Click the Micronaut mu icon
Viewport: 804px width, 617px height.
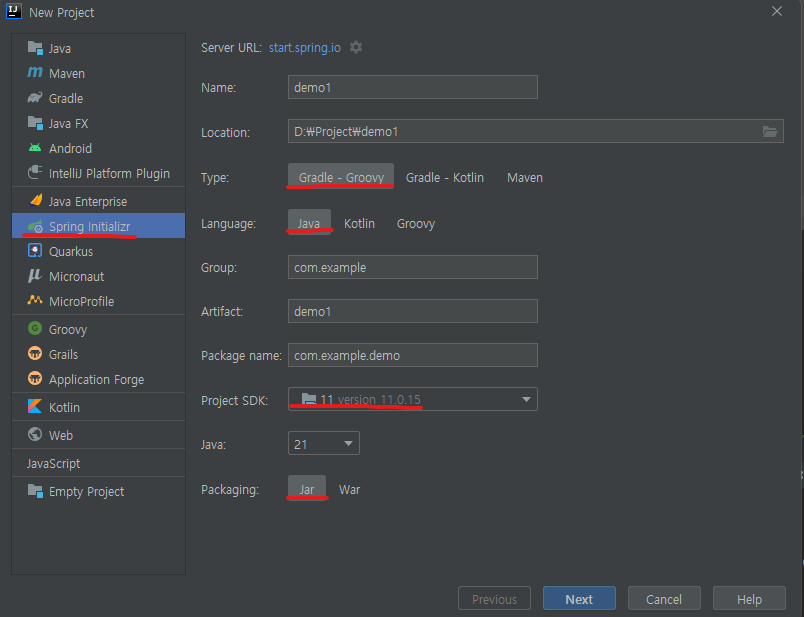tap(34, 276)
